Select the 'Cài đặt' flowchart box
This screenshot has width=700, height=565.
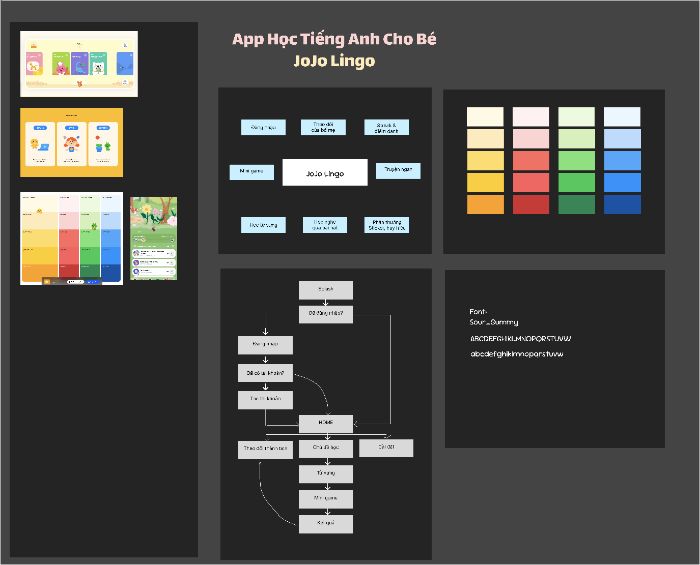[386, 448]
